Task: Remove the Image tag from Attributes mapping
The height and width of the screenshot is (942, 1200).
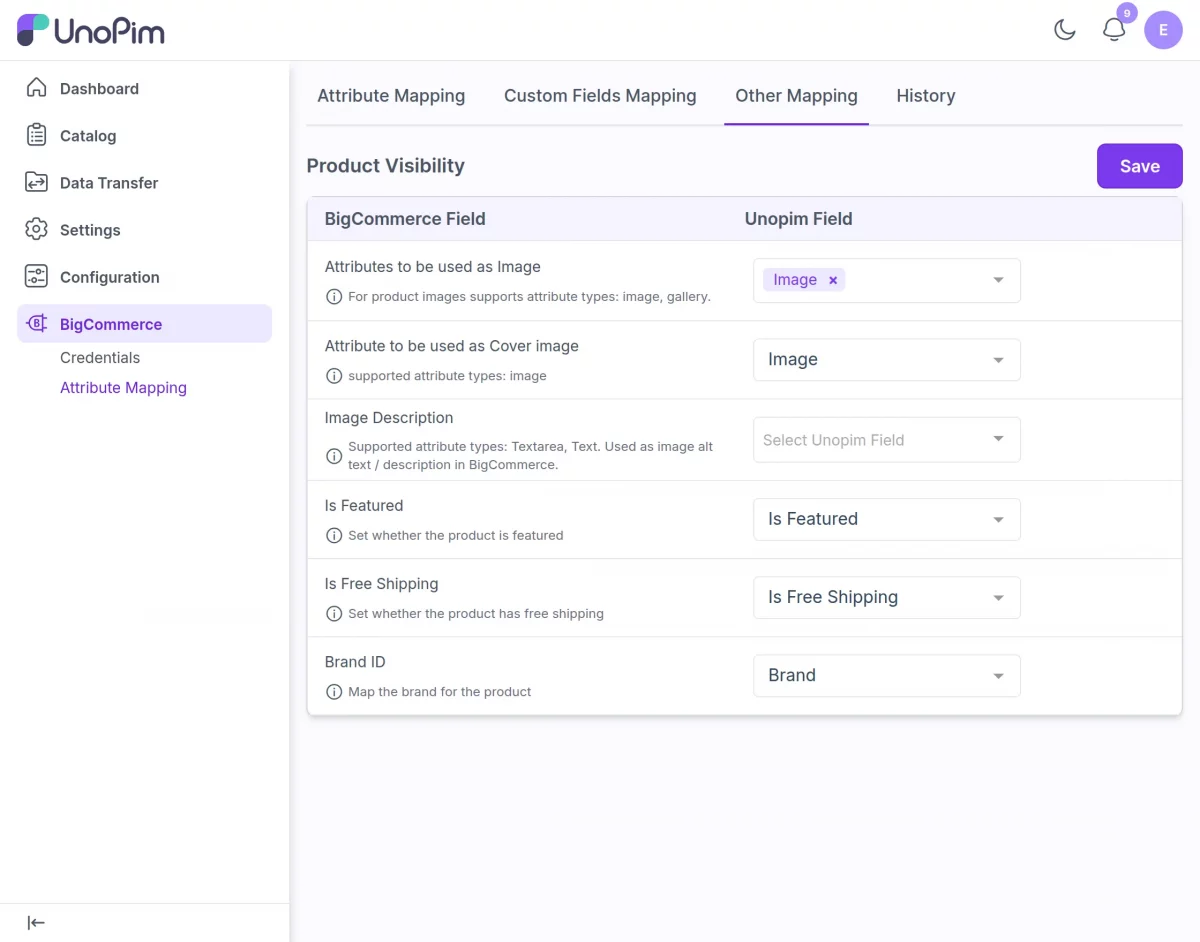Action: pyautogui.click(x=832, y=280)
